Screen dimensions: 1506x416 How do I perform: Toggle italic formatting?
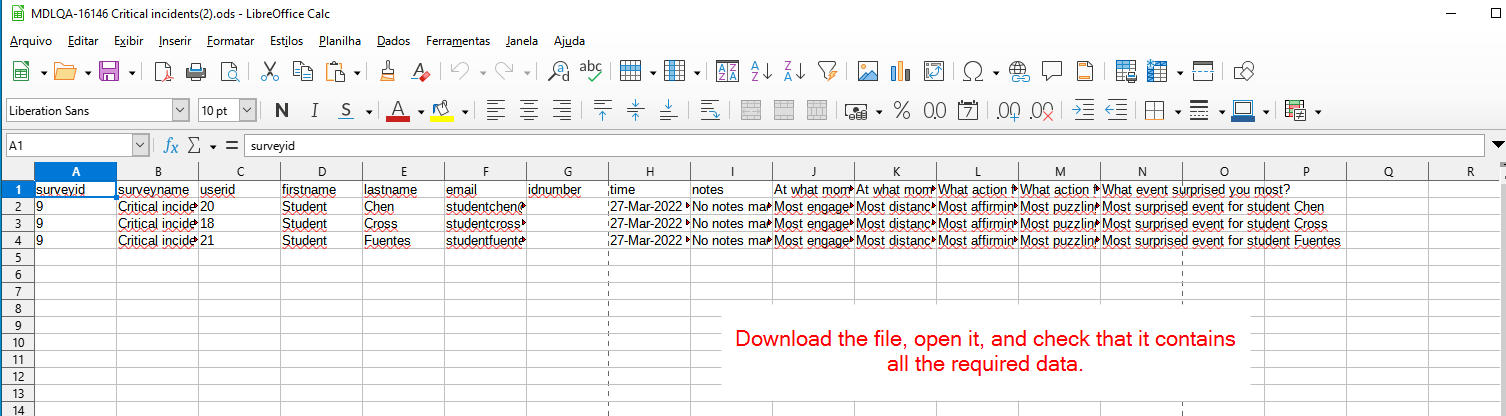point(314,110)
